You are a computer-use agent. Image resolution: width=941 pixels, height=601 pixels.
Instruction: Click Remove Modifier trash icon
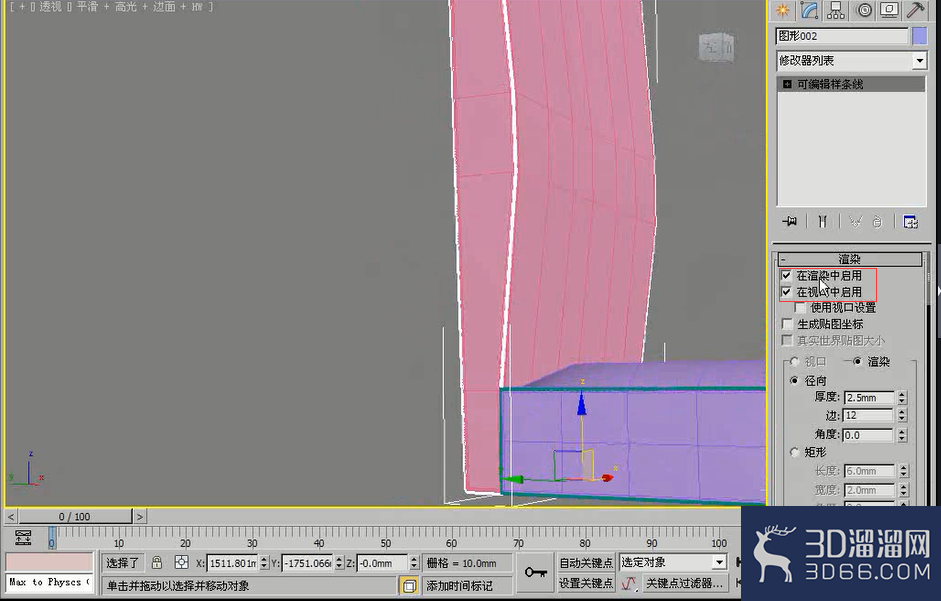pyautogui.click(x=877, y=222)
